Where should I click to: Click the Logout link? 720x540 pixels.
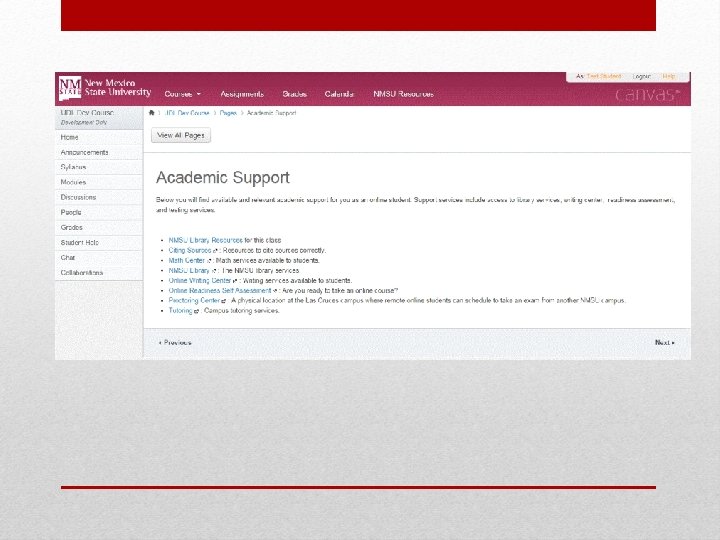pos(641,76)
